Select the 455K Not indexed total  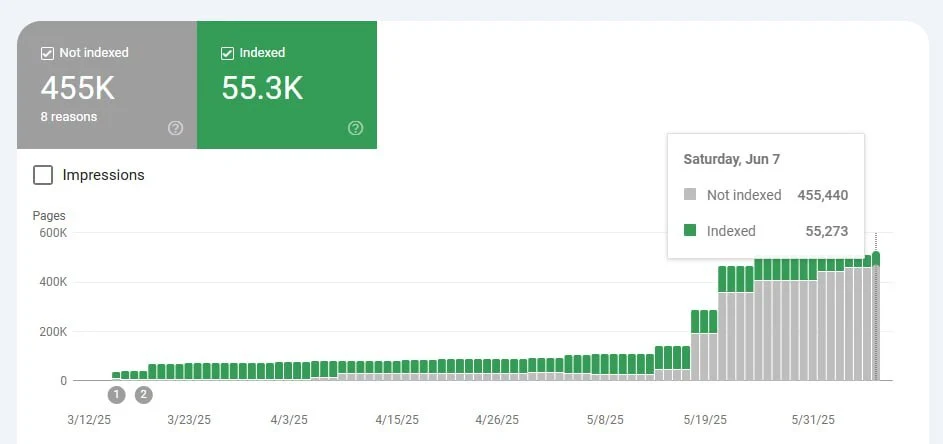[x=78, y=88]
